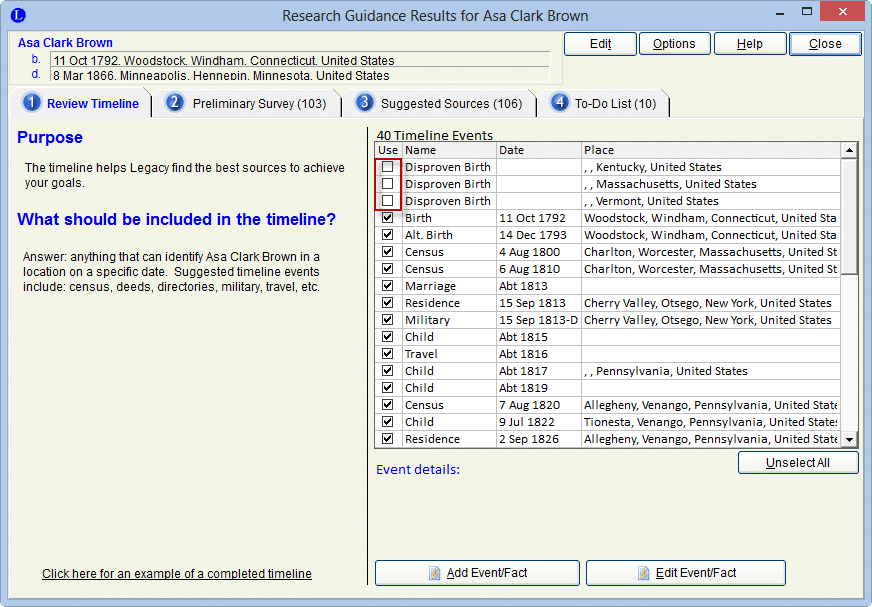872x607 pixels.
Task: Switch to the Review Timeline tab
Action: click(x=81, y=103)
